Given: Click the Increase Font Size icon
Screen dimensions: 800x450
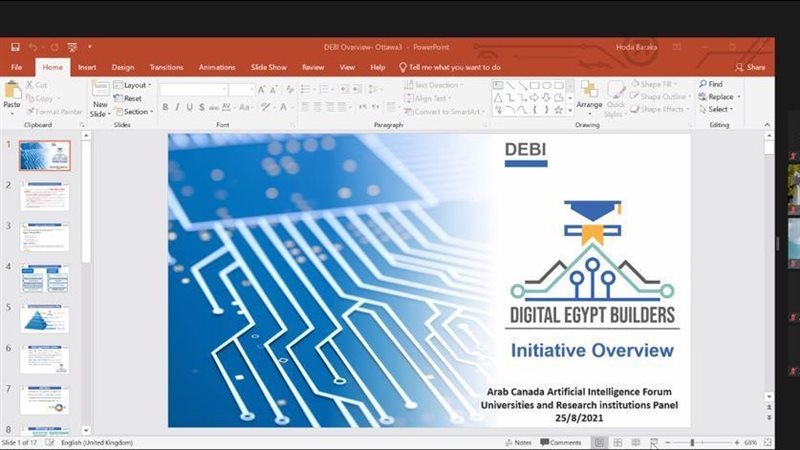Looking at the screenshot, I should [x=261, y=90].
